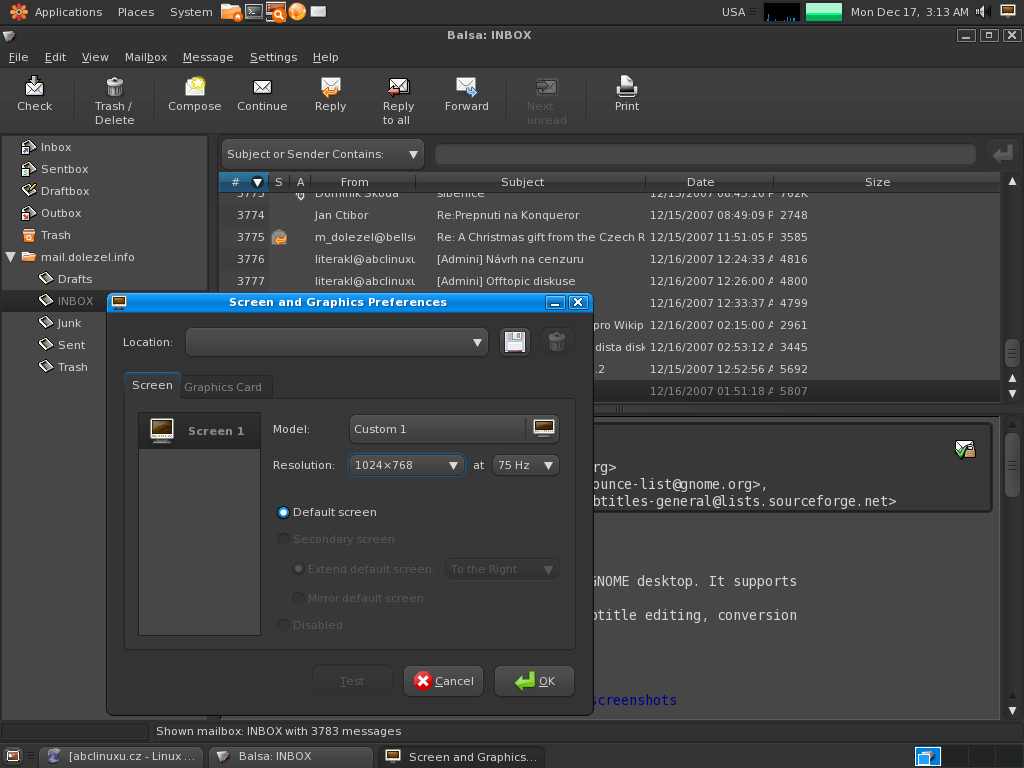The height and width of the screenshot is (768, 1024).
Task: Switch to the Graphics Card tab
Action: click(x=223, y=387)
